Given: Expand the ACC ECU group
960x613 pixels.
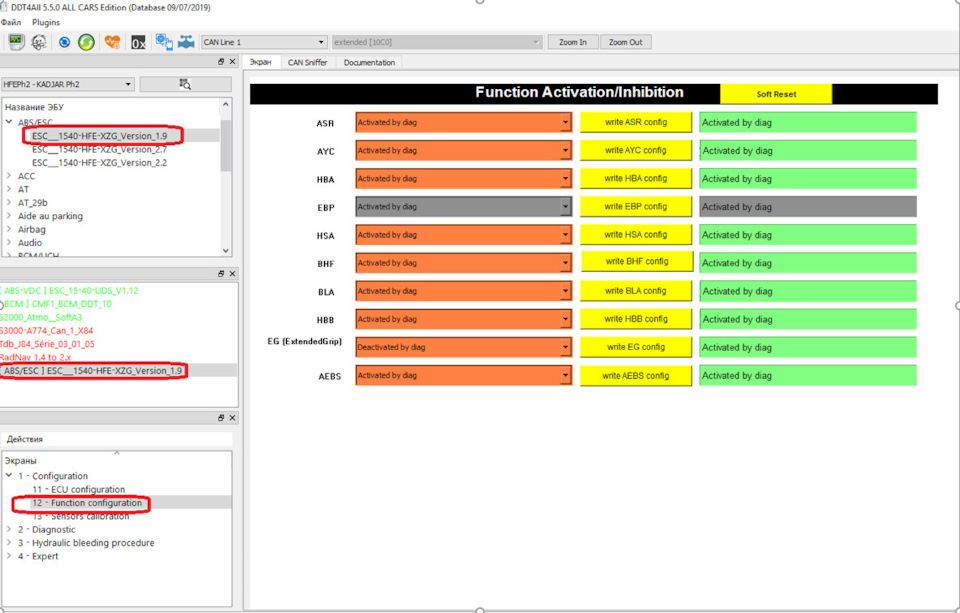Looking at the screenshot, I should (x=9, y=176).
